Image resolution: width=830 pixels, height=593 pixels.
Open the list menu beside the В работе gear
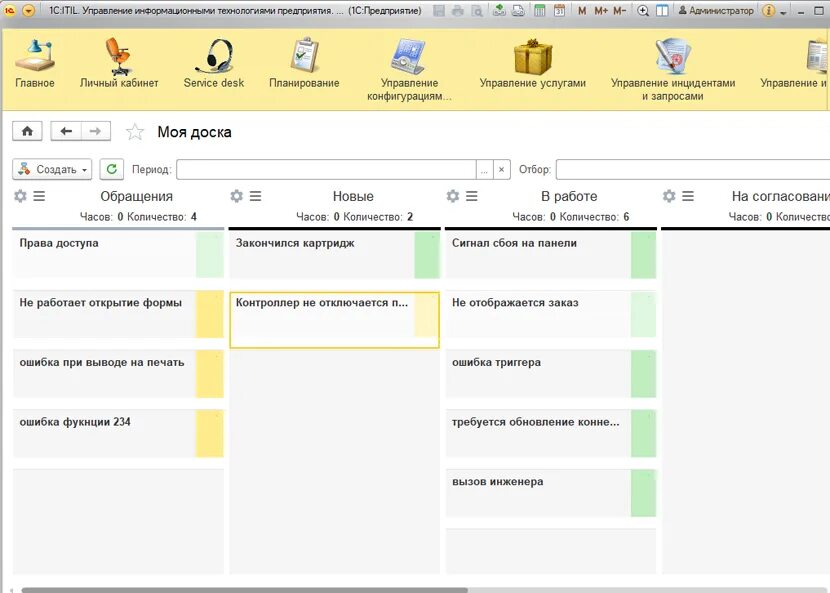click(x=469, y=196)
